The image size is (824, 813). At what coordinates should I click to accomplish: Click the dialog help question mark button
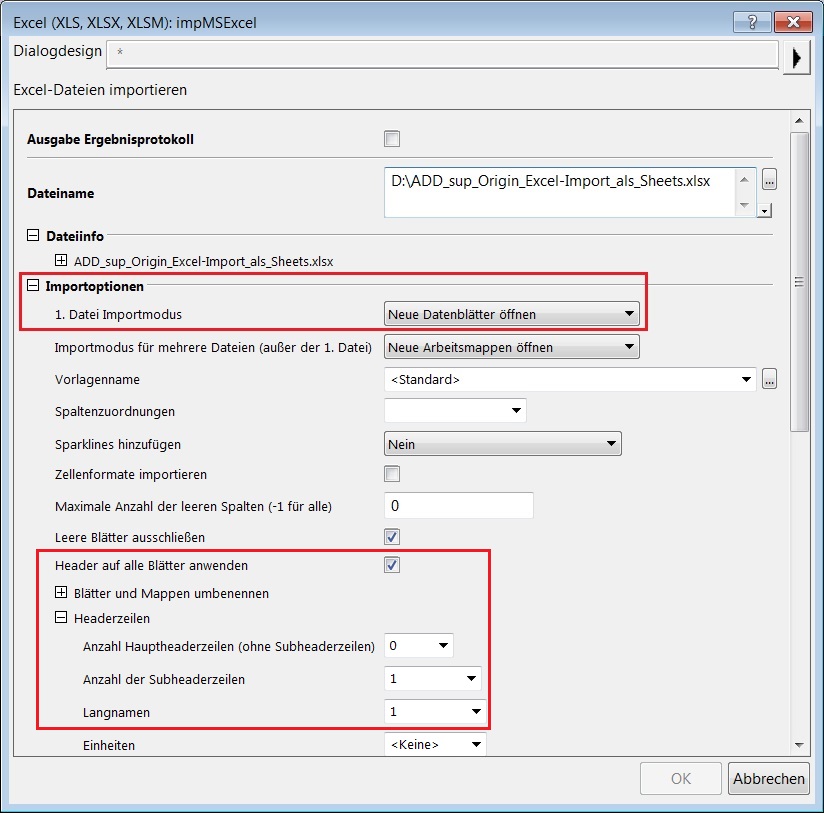pyautogui.click(x=752, y=22)
